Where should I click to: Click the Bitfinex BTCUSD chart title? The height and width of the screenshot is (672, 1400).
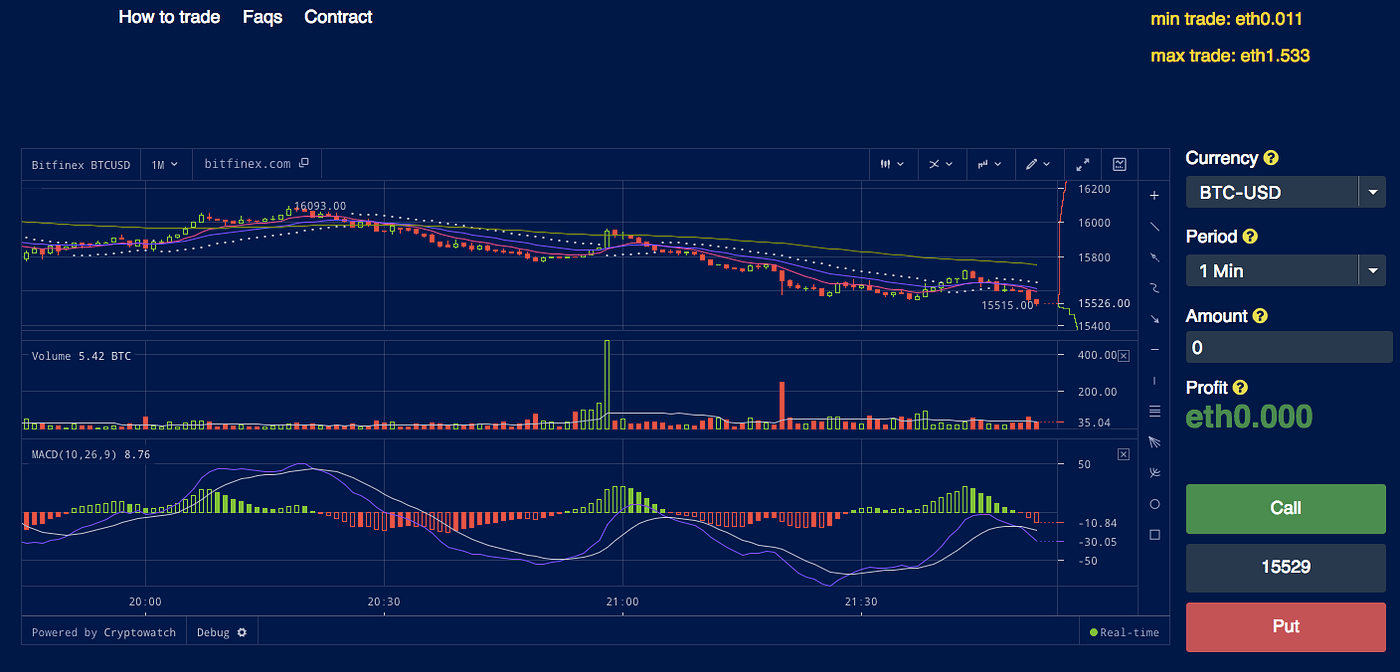pyautogui.click(x=80, y=164)
